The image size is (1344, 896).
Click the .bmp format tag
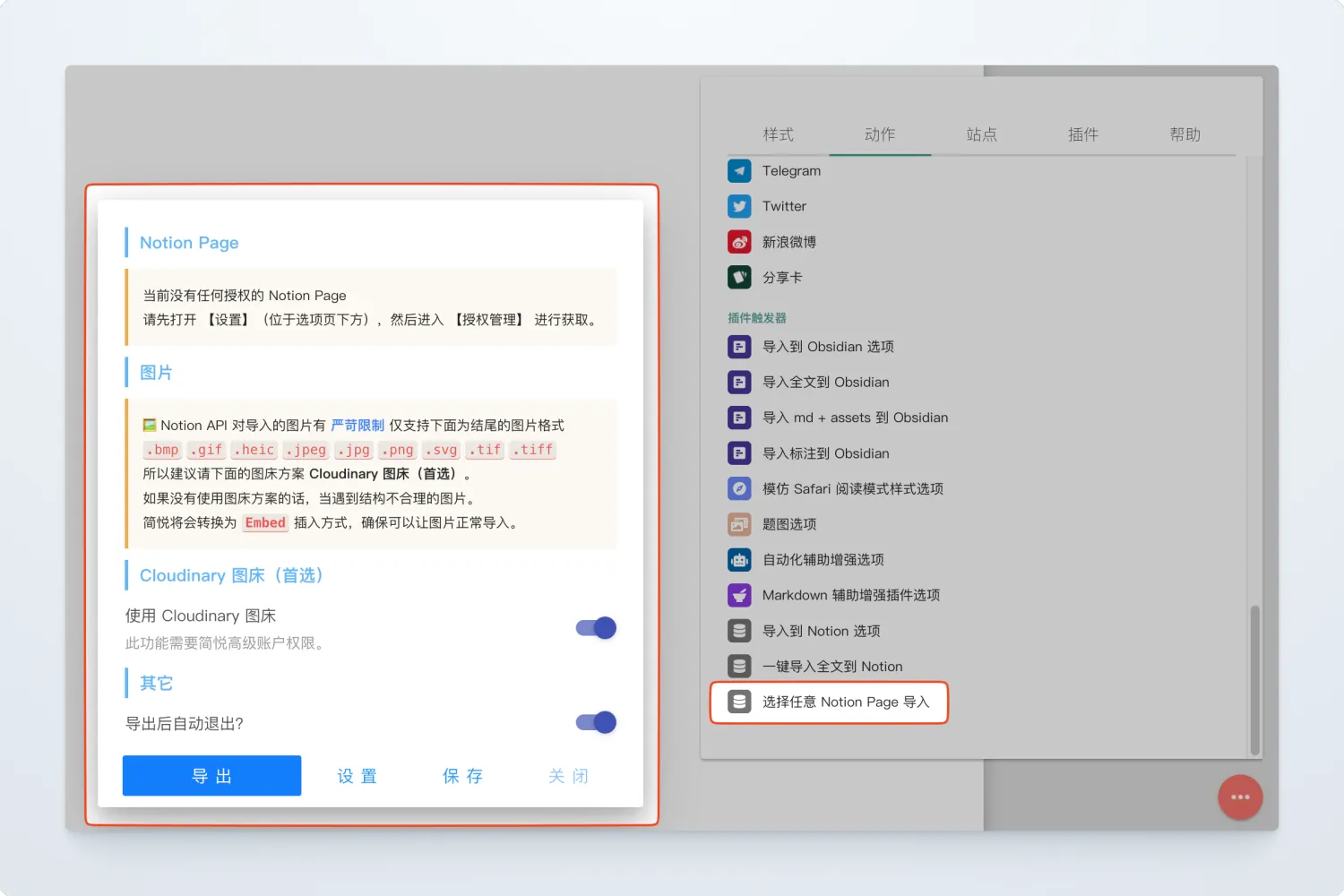click(162, 450)
